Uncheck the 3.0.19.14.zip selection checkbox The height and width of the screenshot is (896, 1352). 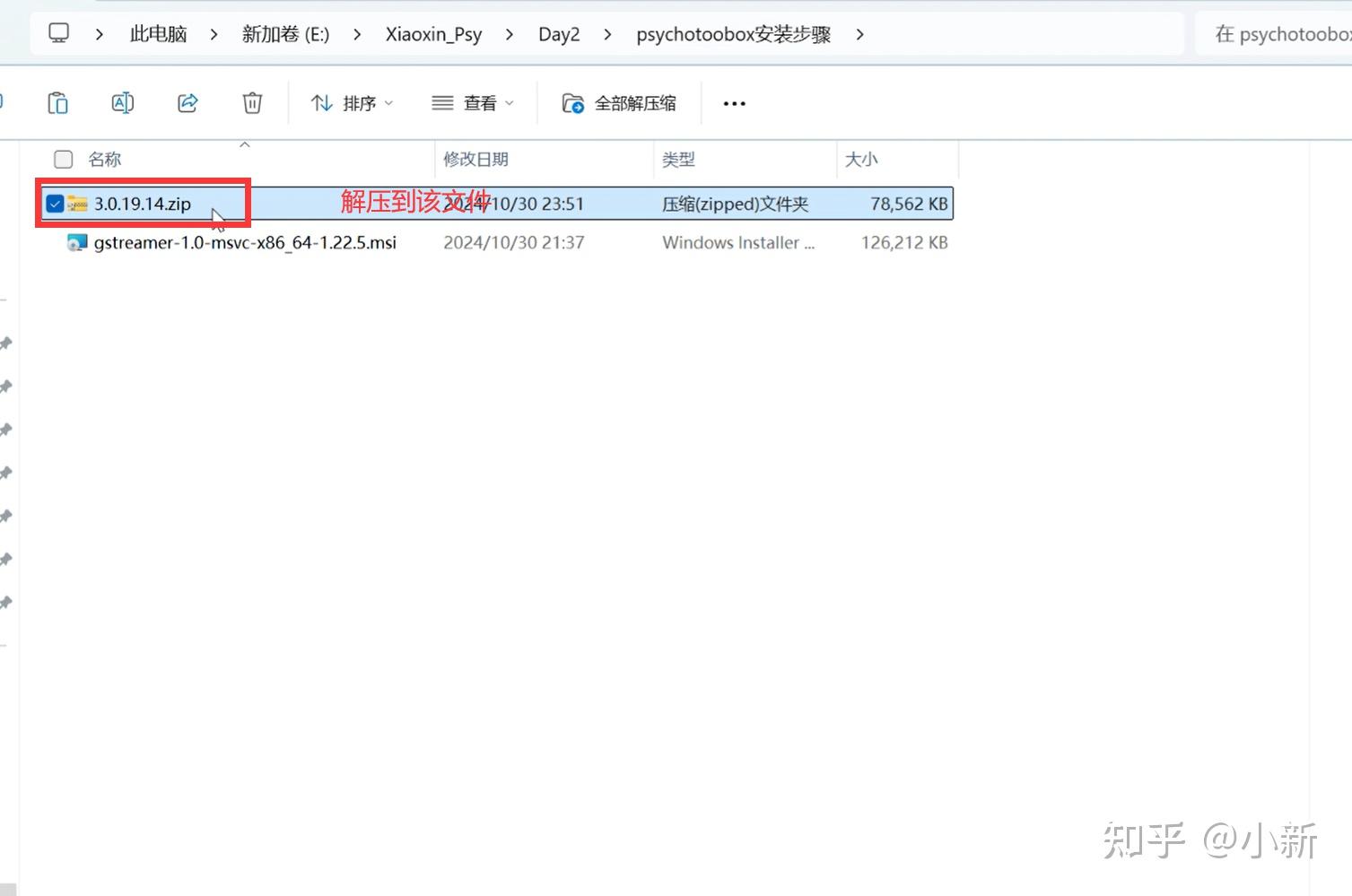pyautogui.click(x=55, y=204)
